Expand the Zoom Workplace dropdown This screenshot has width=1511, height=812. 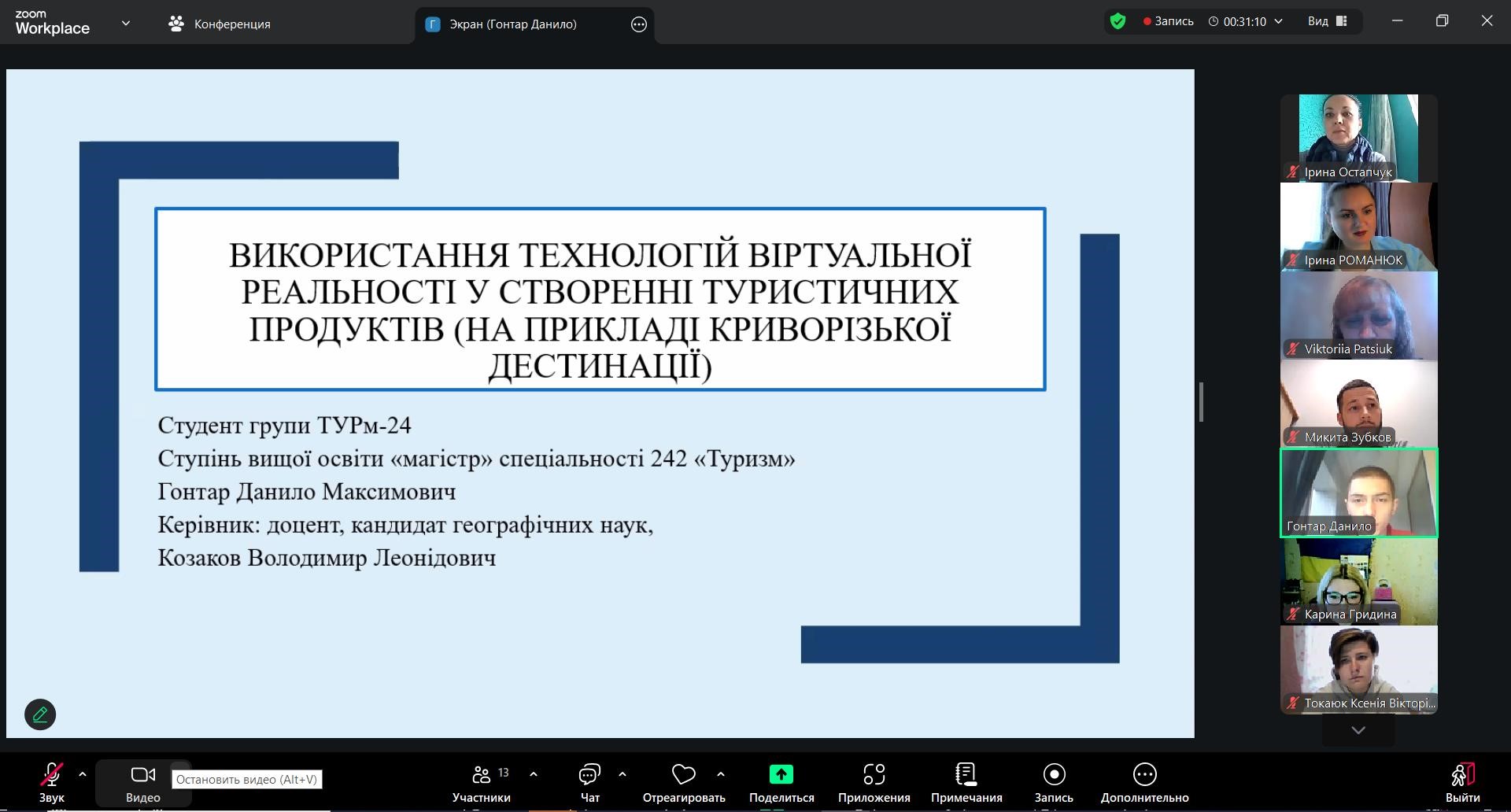pos(126,24)
